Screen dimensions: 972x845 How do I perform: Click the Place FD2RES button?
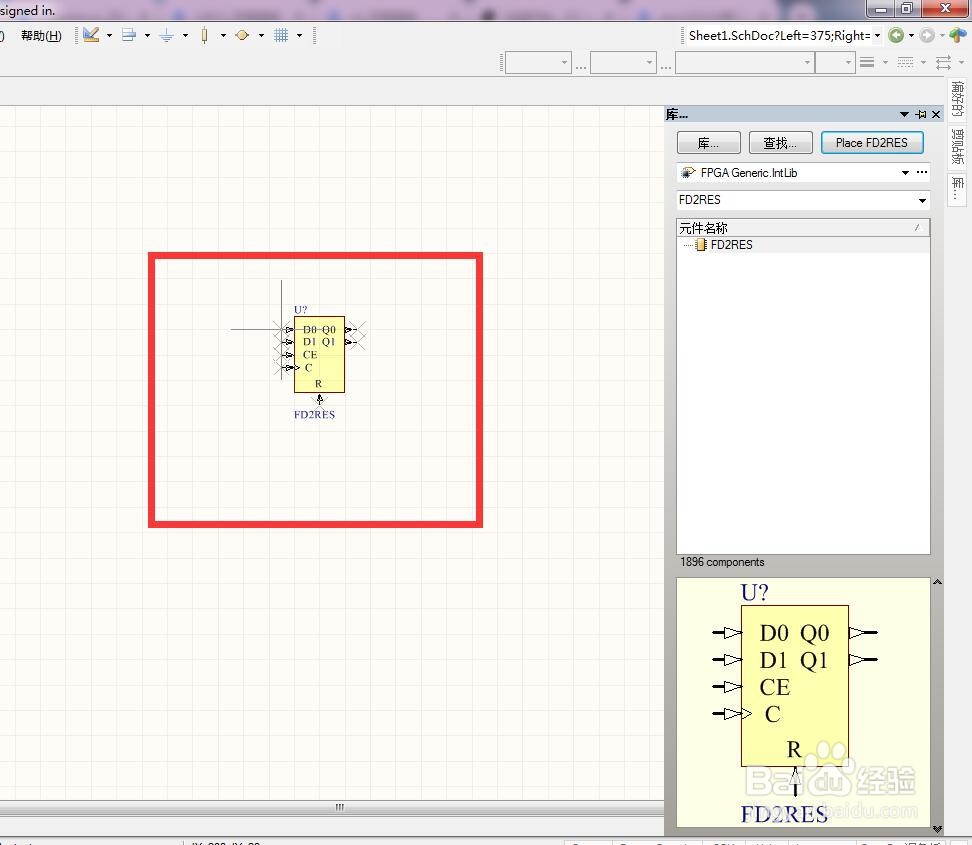(x=872, y=143)
